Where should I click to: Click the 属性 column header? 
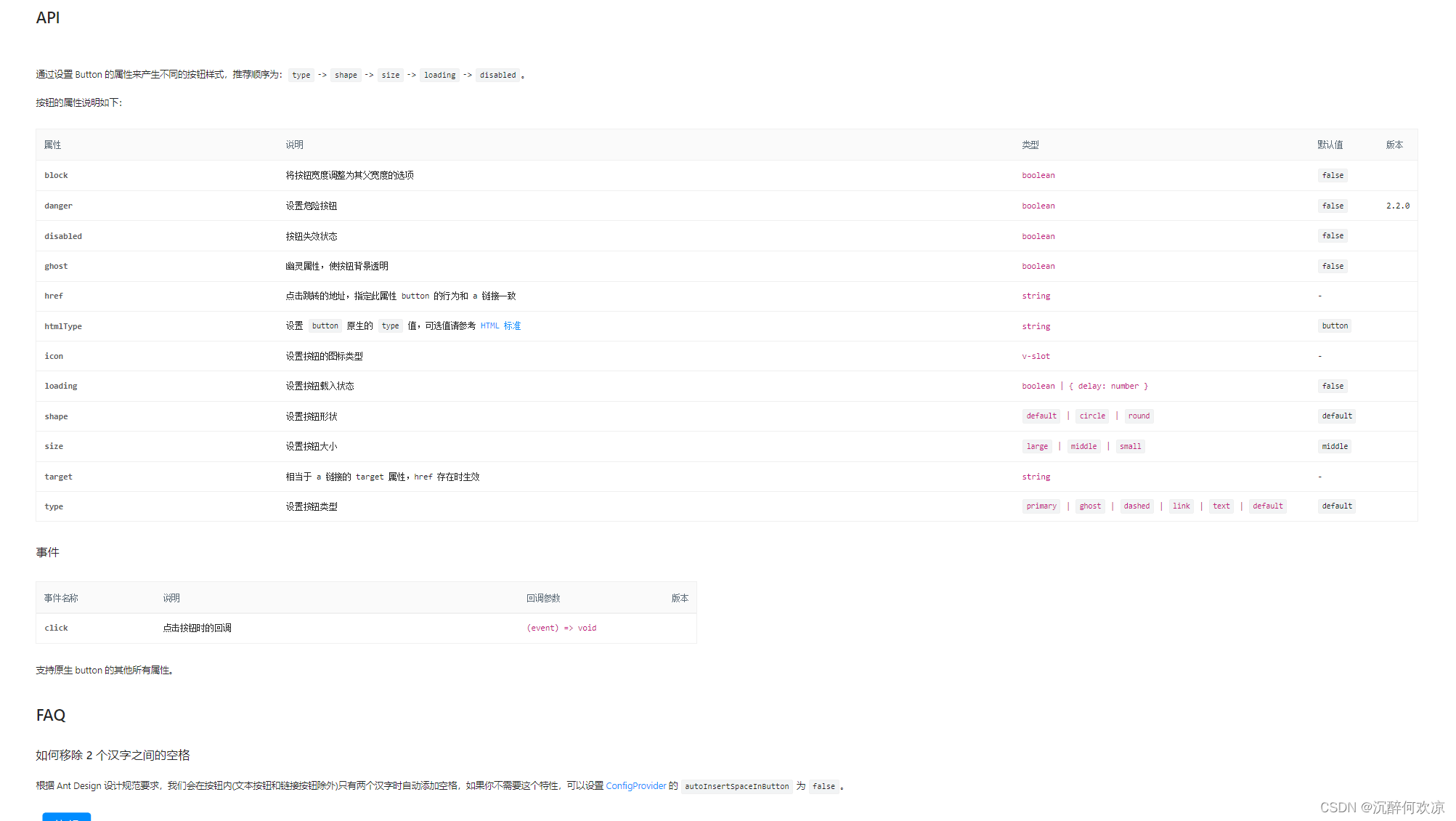click(x=52, y=145)
